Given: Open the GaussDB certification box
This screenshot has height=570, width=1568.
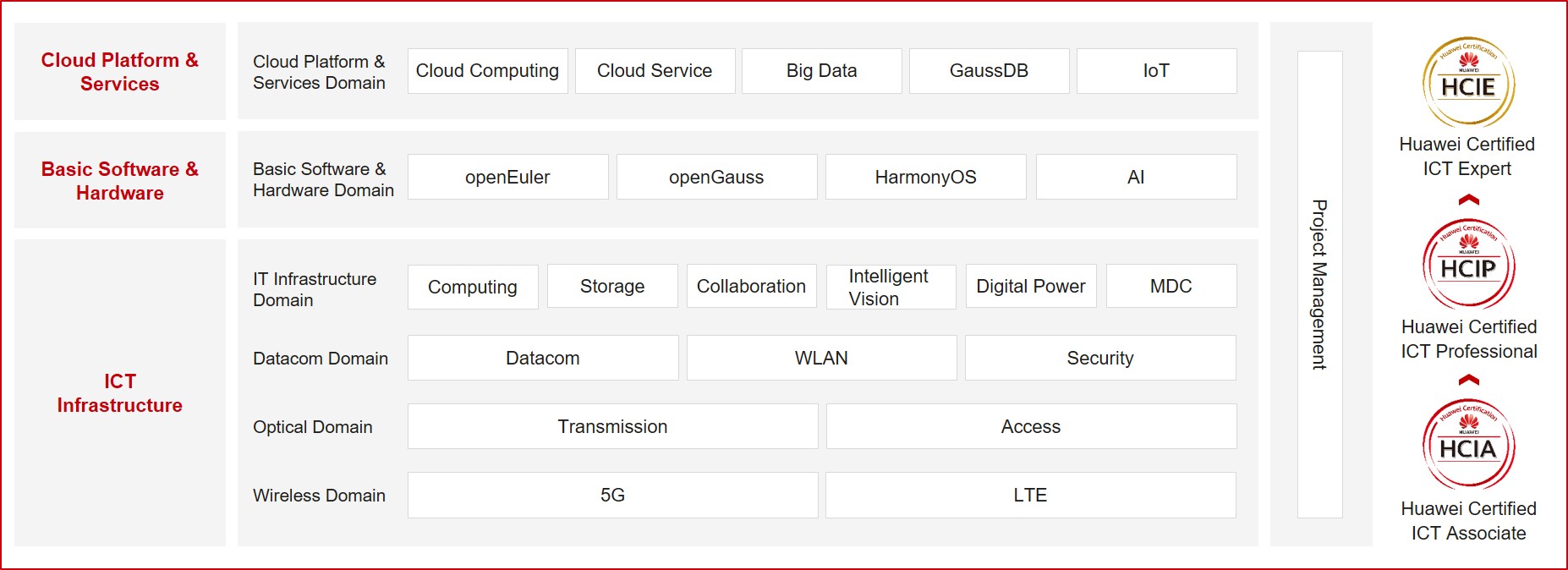Looking at the screenshot, I should 989,71.
